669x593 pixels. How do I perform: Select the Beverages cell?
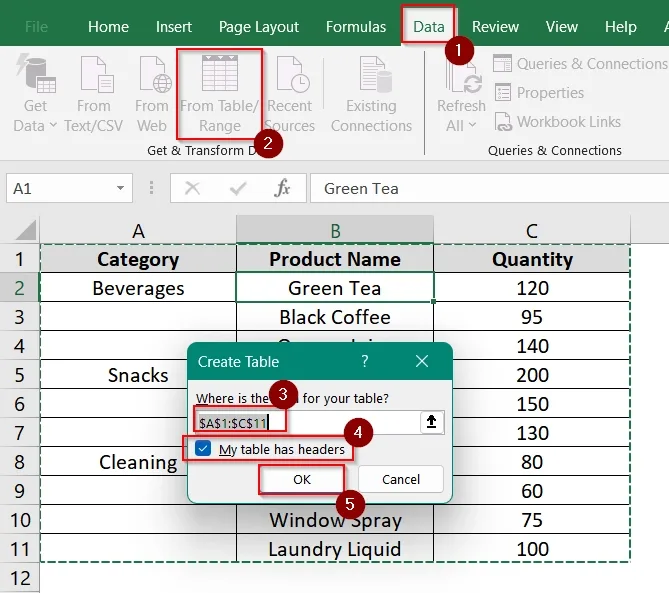pyautogui.click(x=138, y=288)
